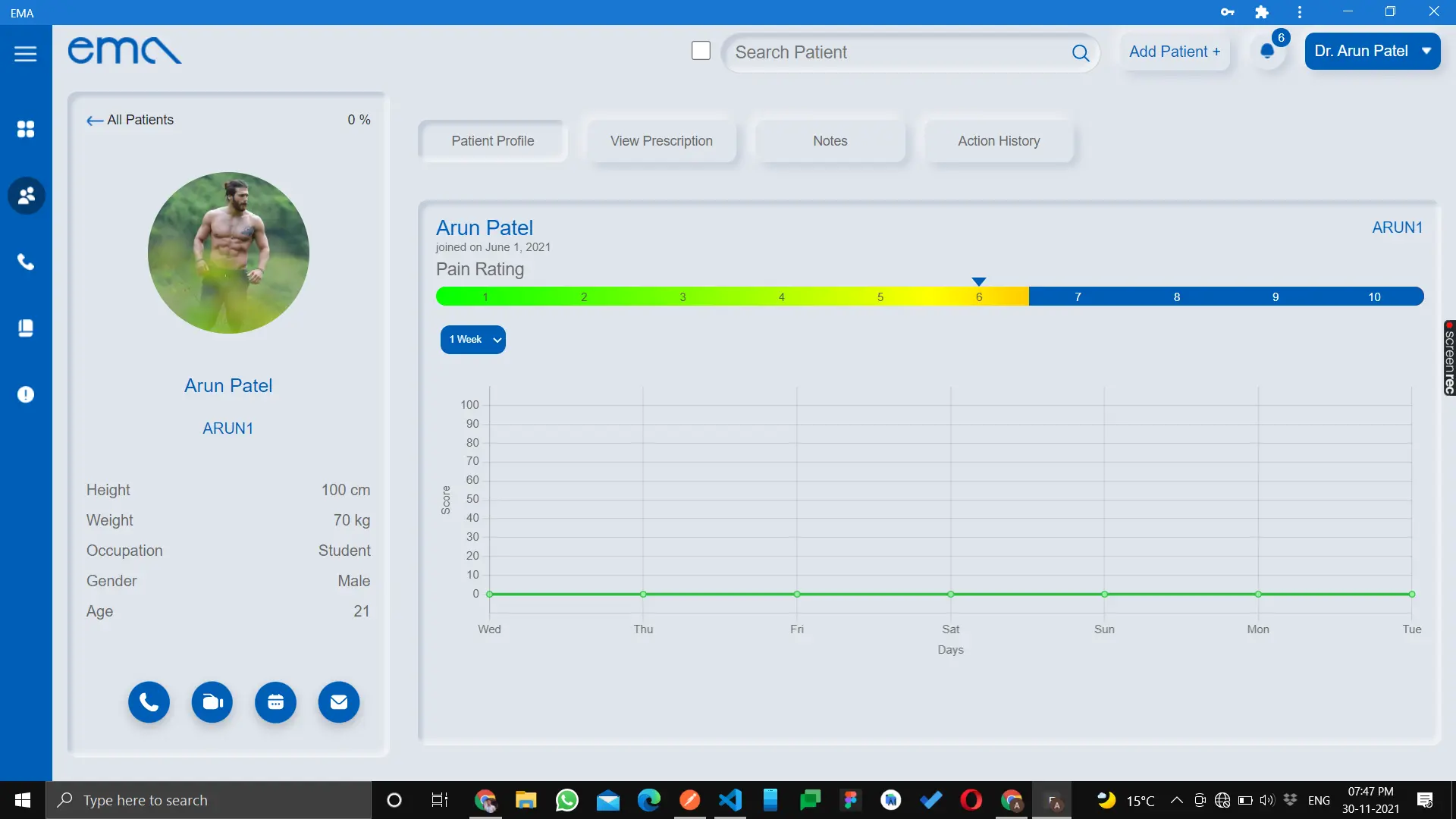The height and width of the screenshot is (819, 1456).
Task: Send an email to the patient
Action: (x=339, y=703)
